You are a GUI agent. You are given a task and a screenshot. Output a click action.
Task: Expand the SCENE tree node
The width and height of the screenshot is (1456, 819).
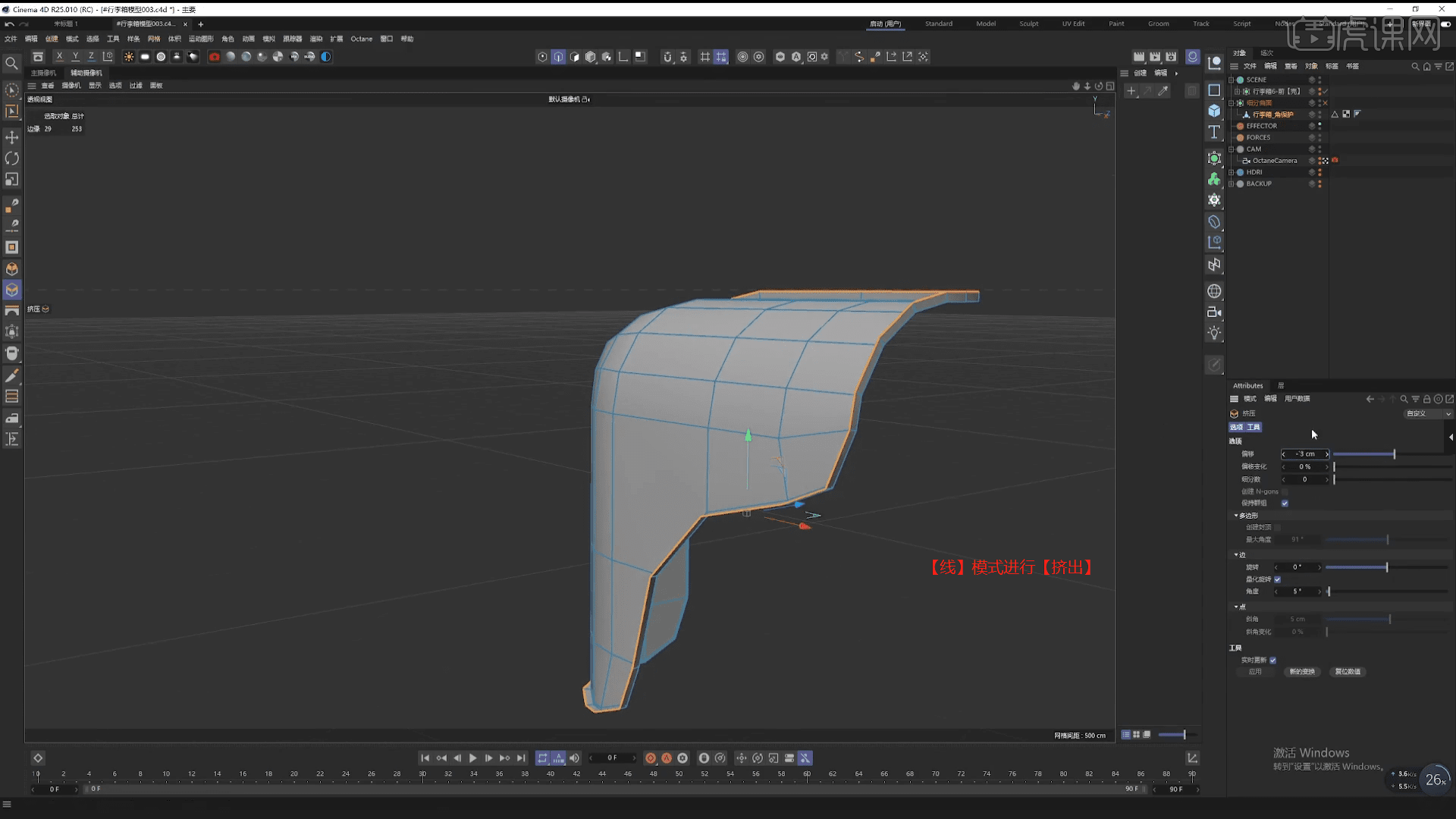click(x=1232, y=80)
